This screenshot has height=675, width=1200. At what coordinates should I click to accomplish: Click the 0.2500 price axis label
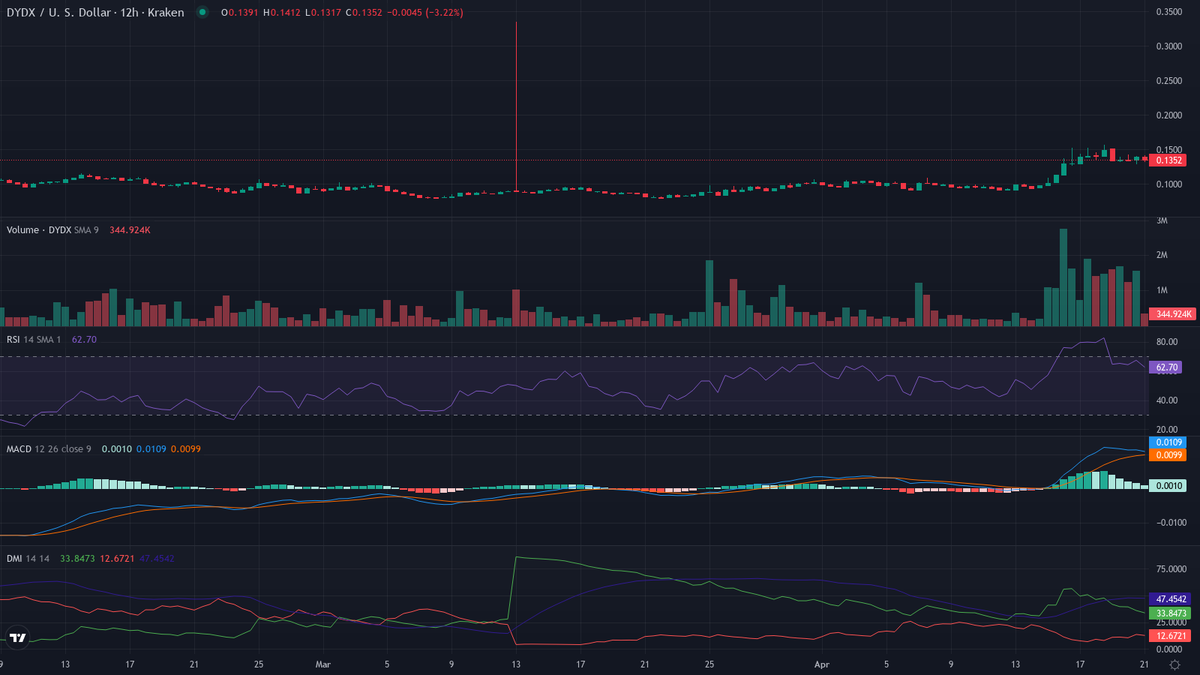[1168, 81]
